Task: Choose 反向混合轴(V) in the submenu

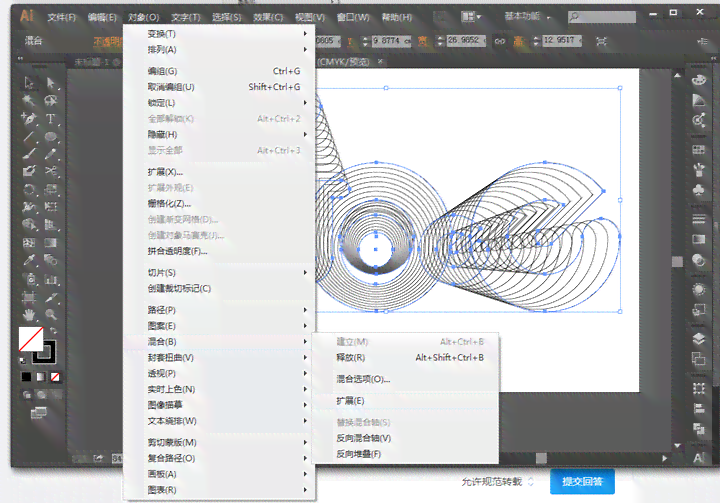Action: click(405, 438)
